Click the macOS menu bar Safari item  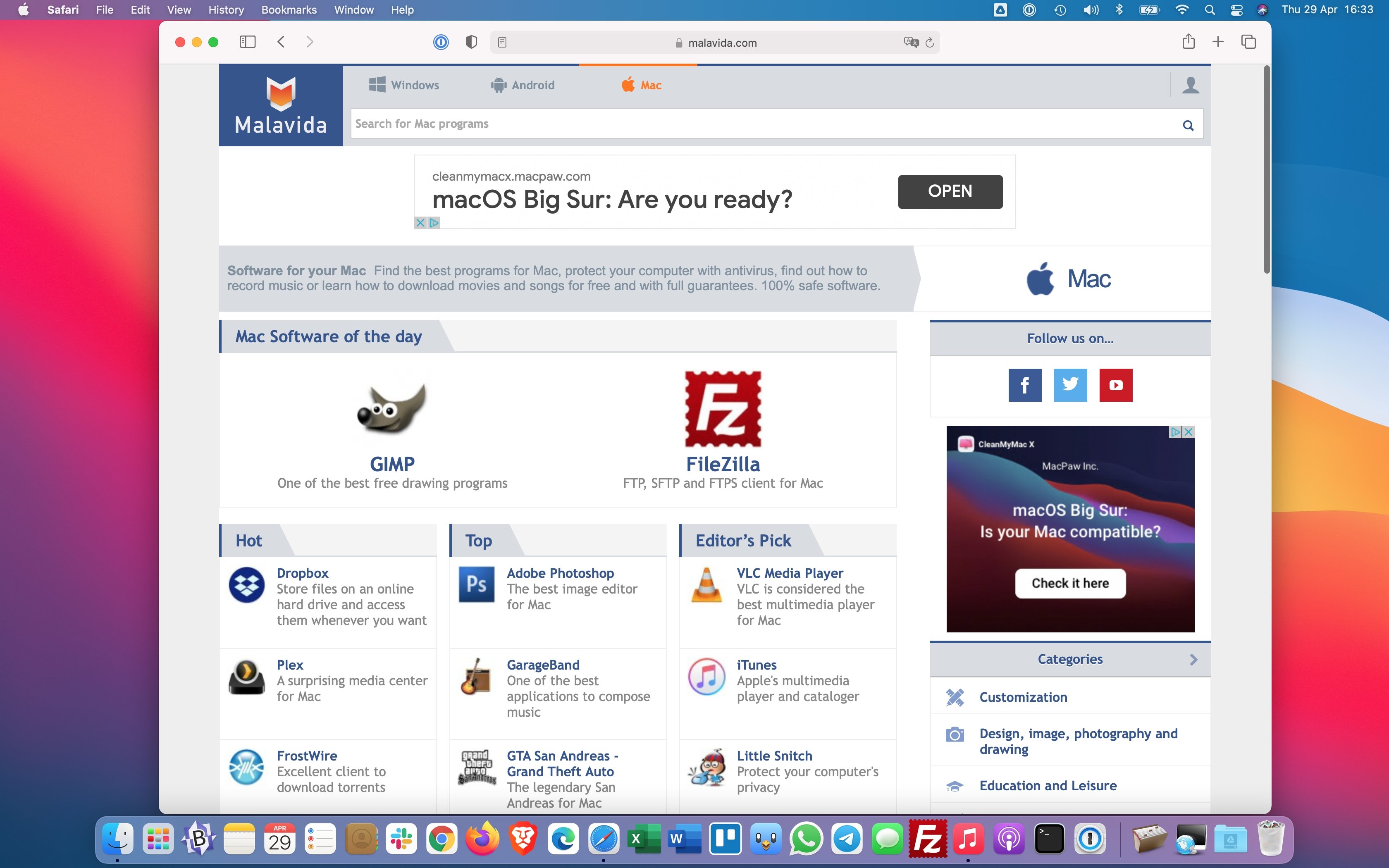[63, 10]
